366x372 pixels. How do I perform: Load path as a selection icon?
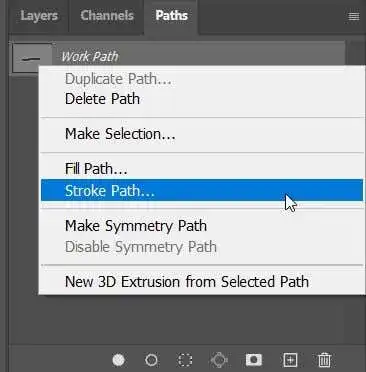pyautogui.click(x=185, y=360)
